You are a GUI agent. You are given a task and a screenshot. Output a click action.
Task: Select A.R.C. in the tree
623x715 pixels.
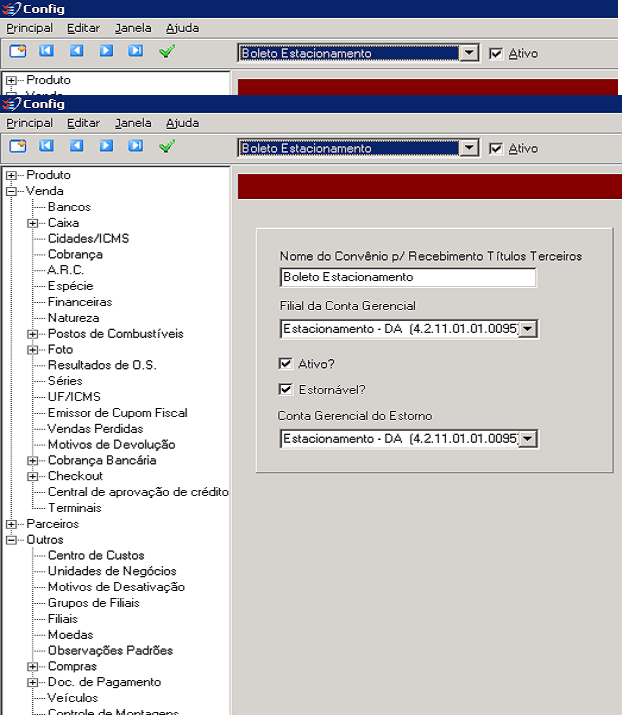pos(66,270)
